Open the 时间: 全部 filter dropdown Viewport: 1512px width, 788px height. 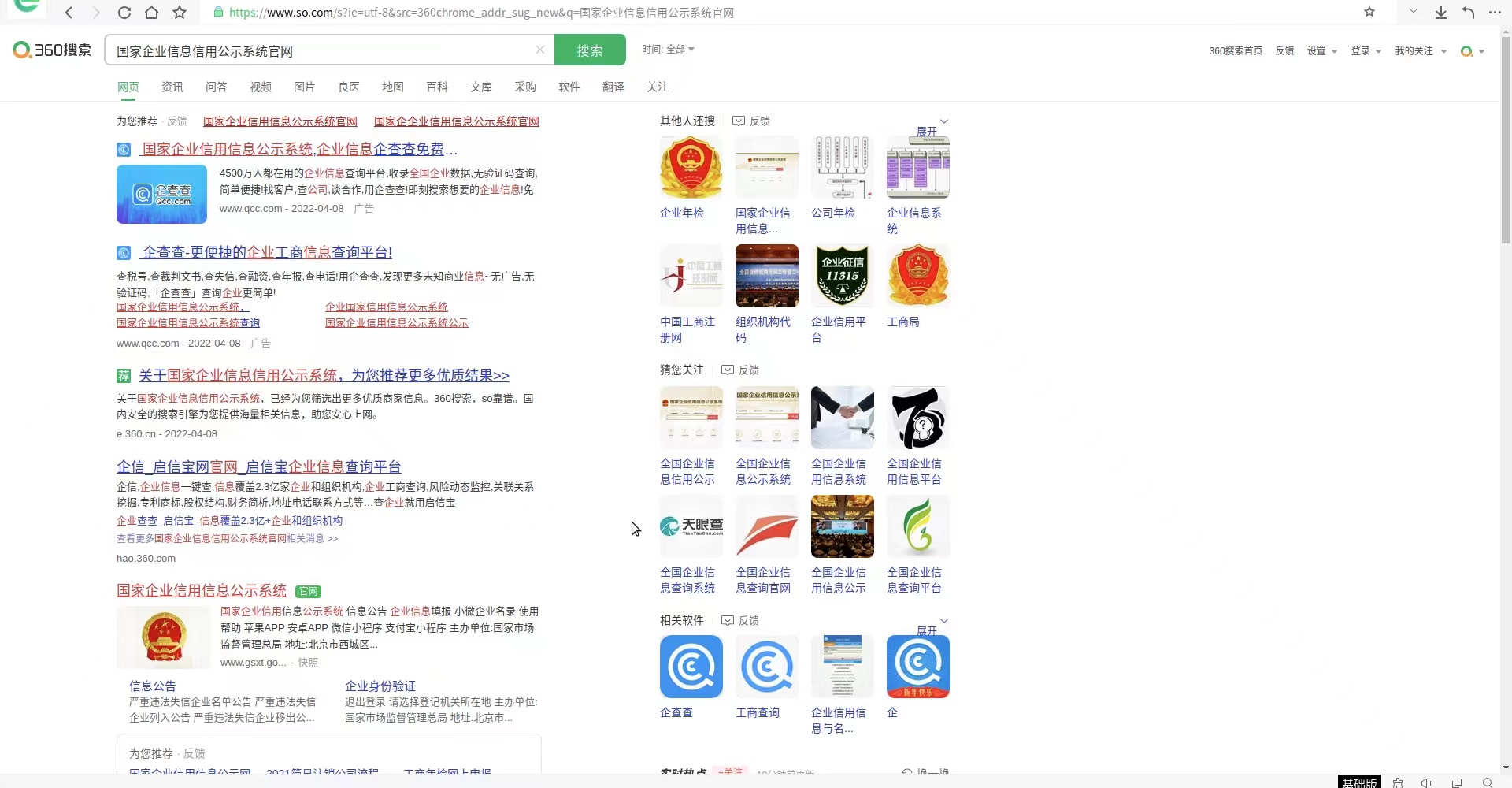pos(668,49)
